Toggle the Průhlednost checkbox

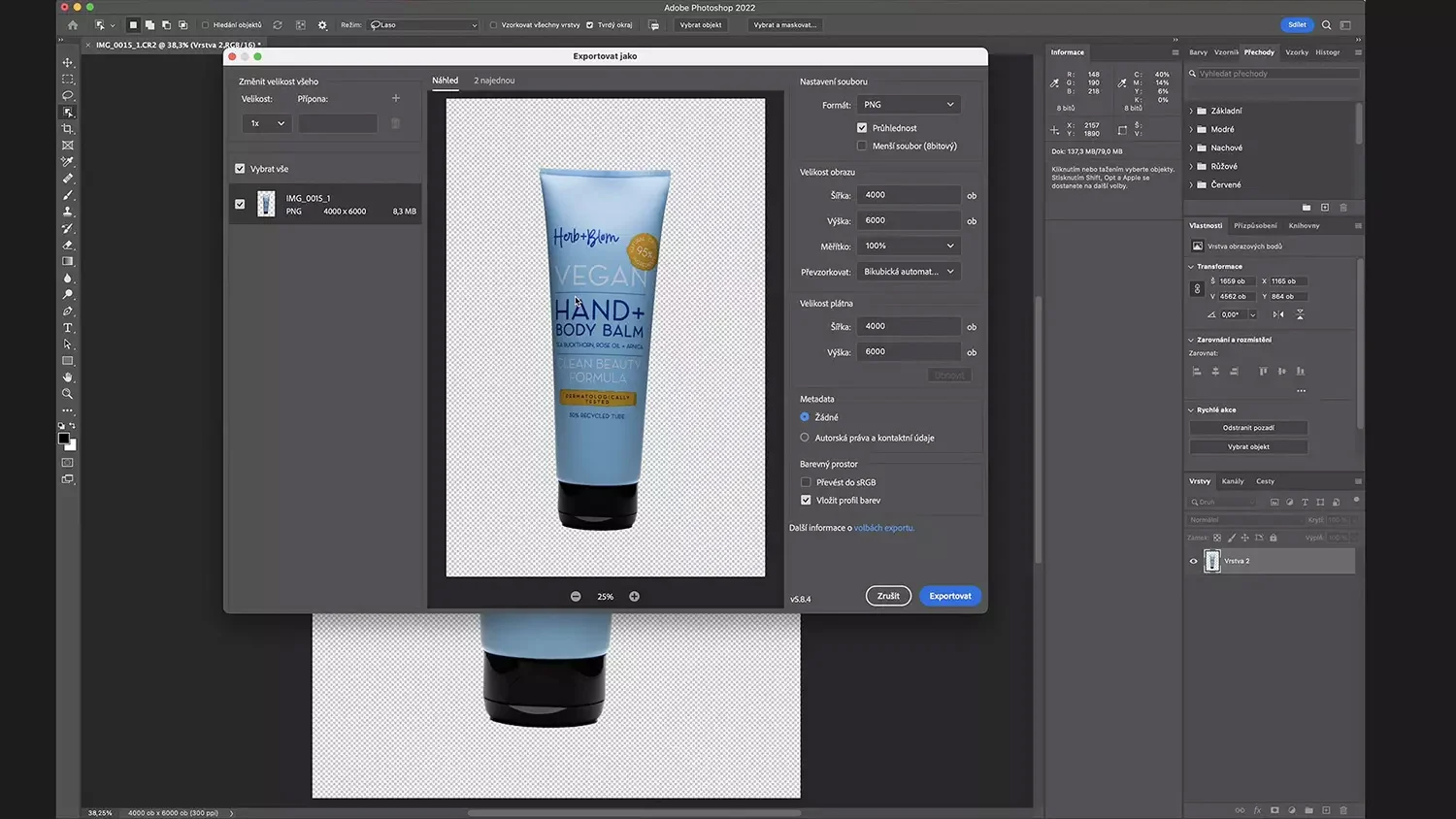pyautogui.click(x=862, y=128)
